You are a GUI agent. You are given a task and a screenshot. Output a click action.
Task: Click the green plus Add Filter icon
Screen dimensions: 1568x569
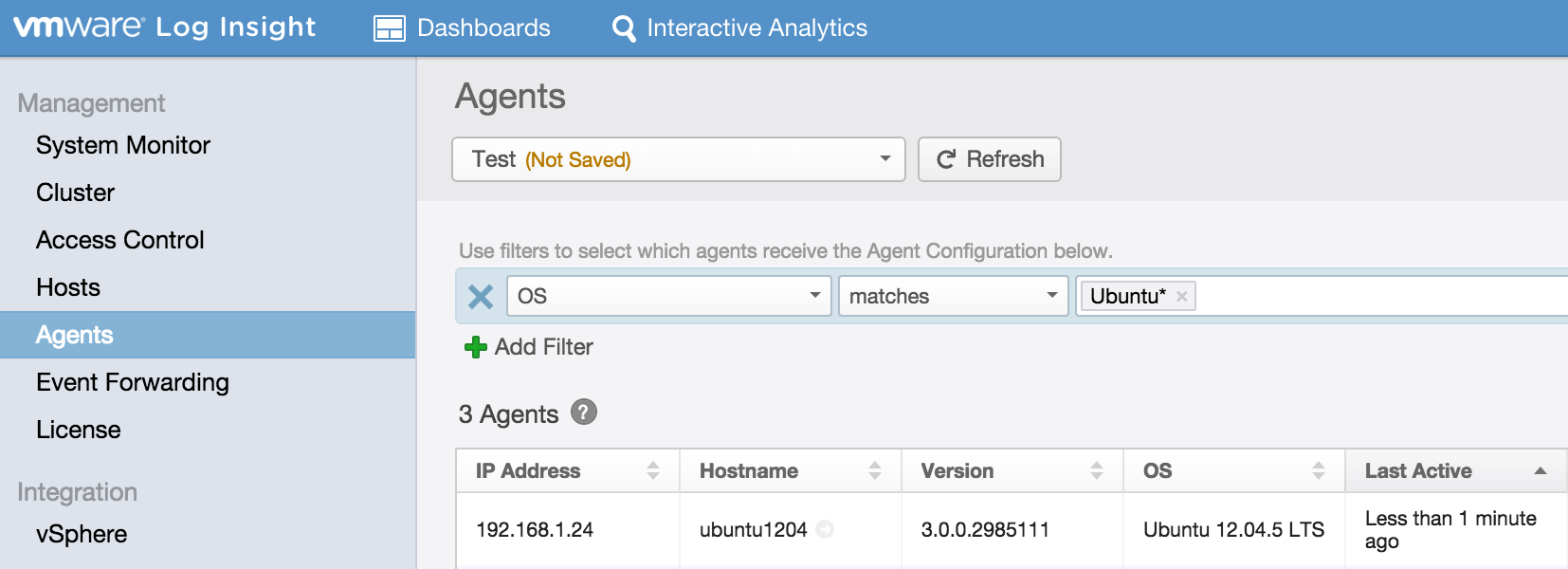(x=475, y=347)
